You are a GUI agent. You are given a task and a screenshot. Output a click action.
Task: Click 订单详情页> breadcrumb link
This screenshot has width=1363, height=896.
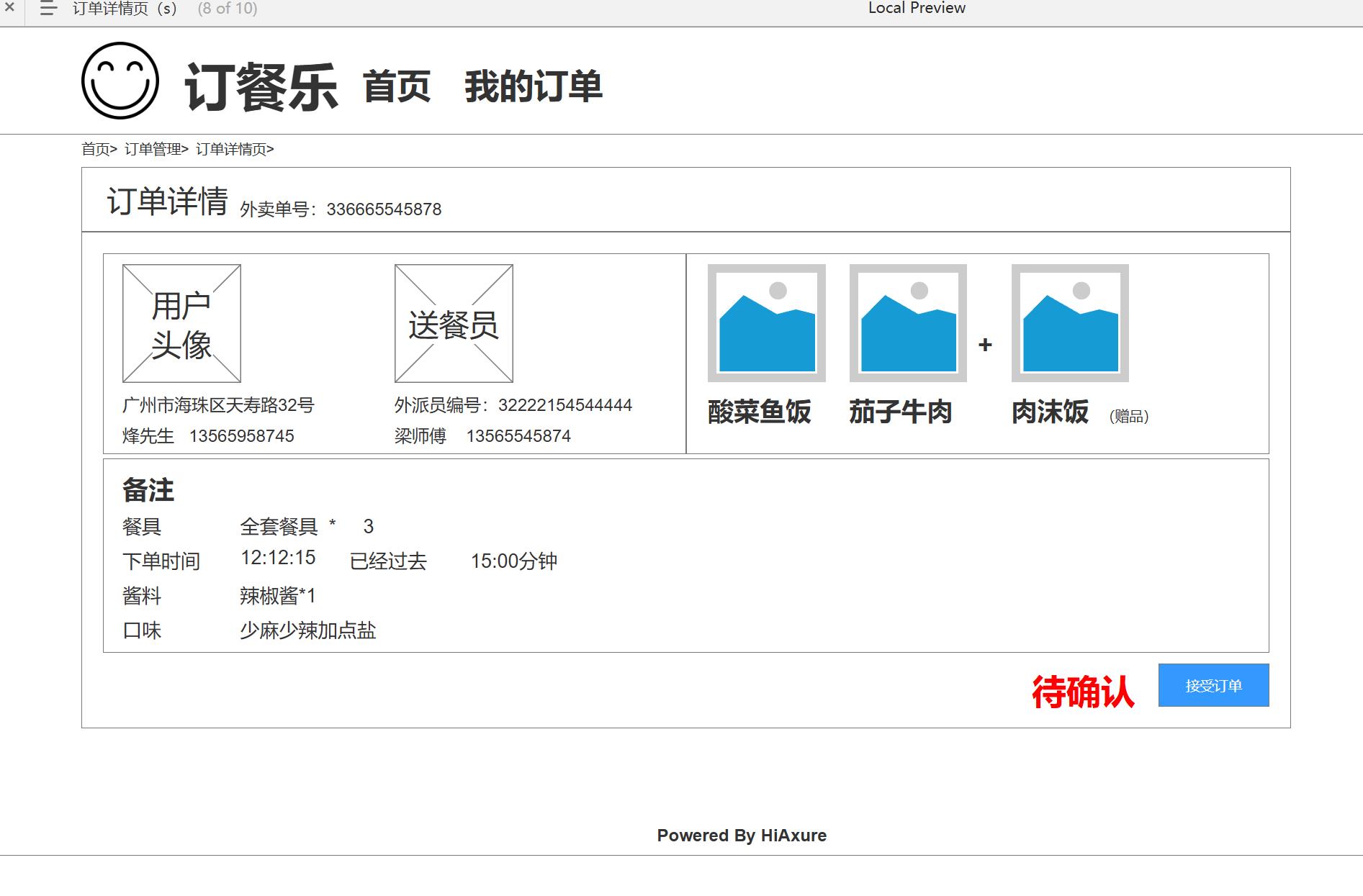(235, 149)
